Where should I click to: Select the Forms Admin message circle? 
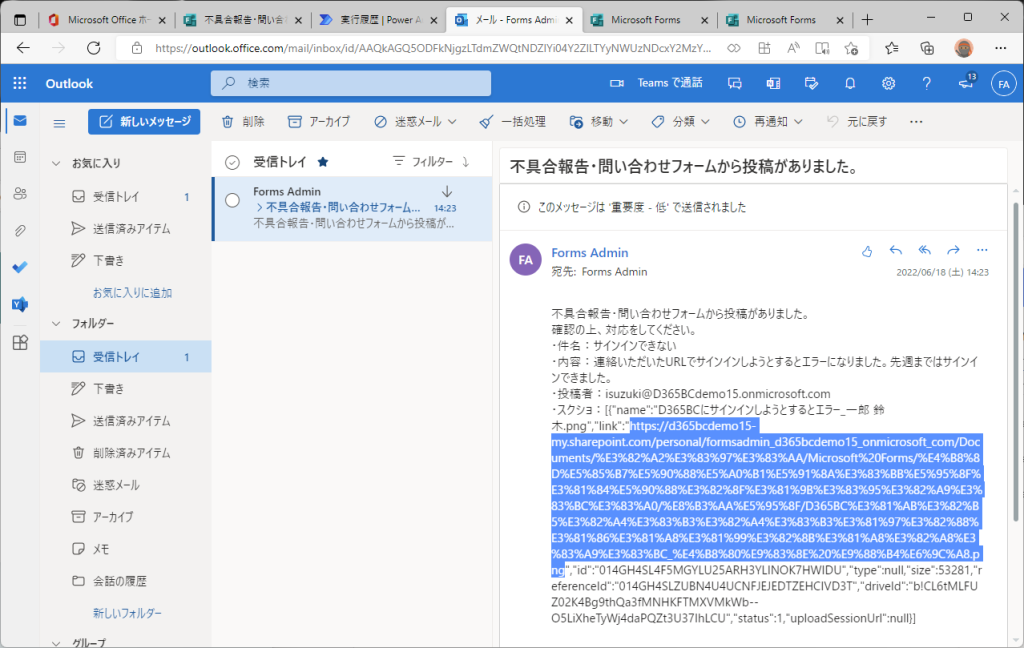tap(232, 201)
